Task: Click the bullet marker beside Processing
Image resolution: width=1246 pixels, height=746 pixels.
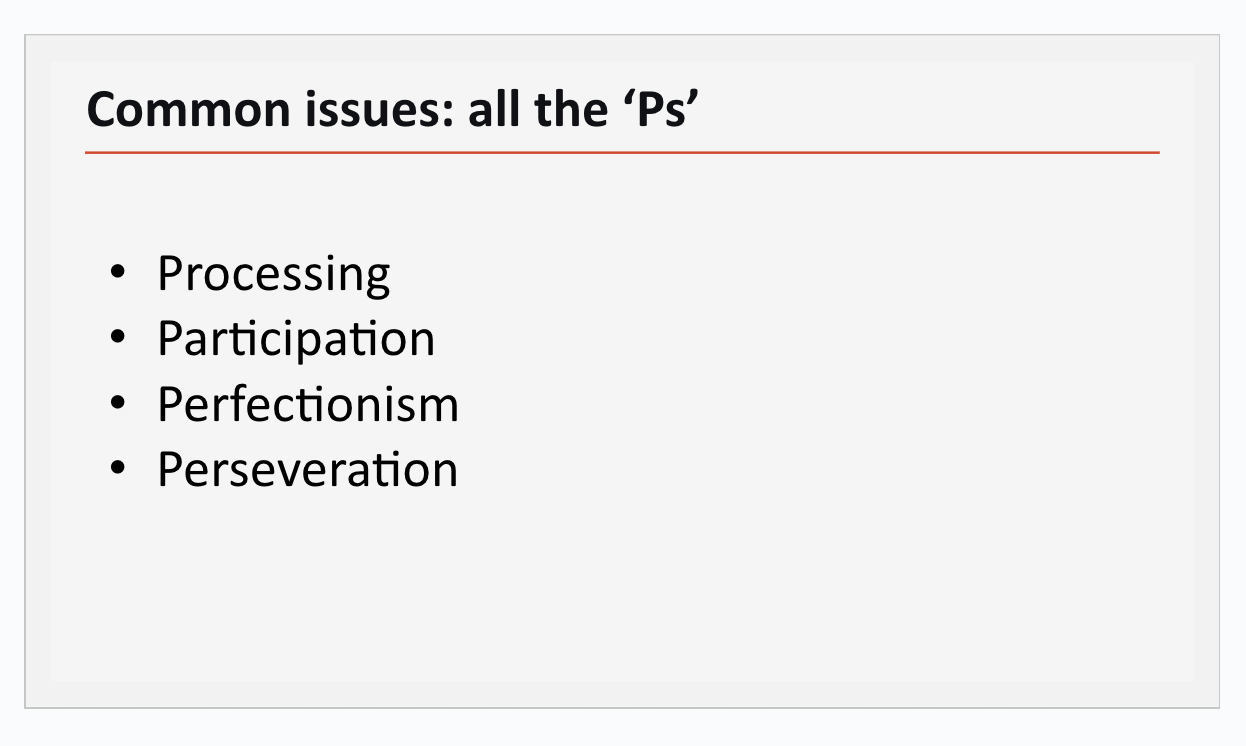Action: click(x=119, y=272)
